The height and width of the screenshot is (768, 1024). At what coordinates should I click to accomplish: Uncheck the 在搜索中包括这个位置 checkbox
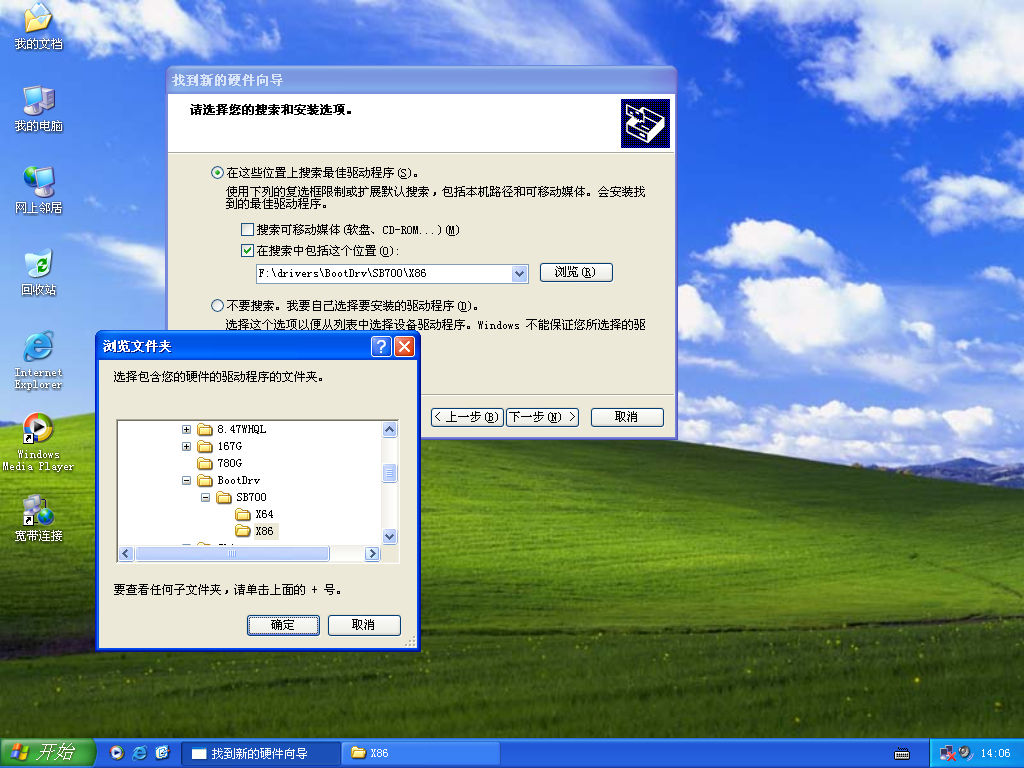pos(248,251)
